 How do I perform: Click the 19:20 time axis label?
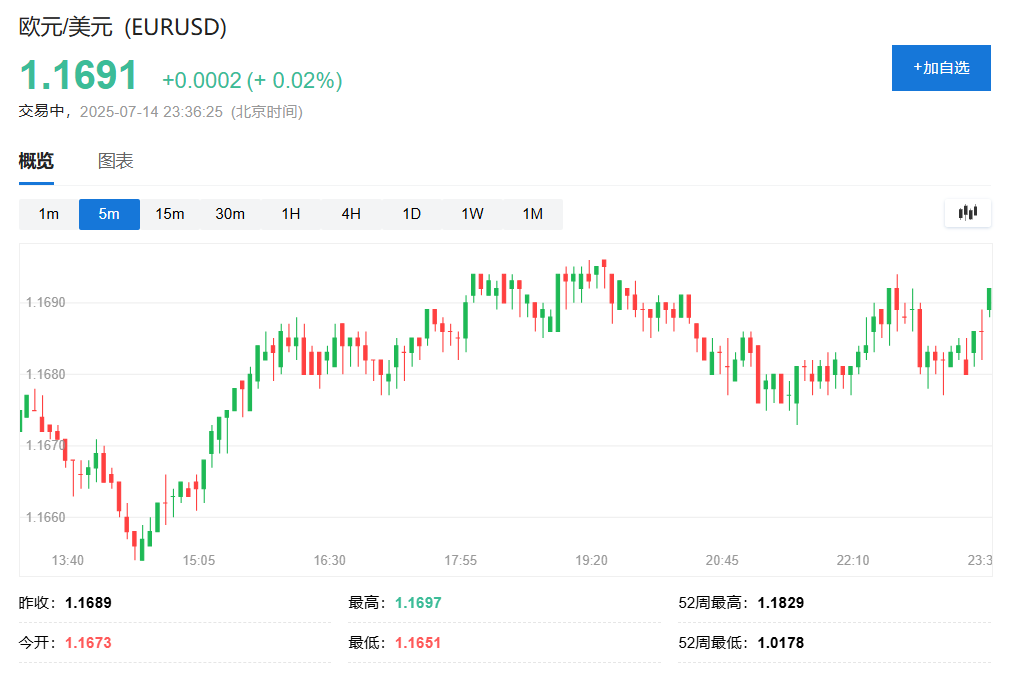[x=591, y=560]
